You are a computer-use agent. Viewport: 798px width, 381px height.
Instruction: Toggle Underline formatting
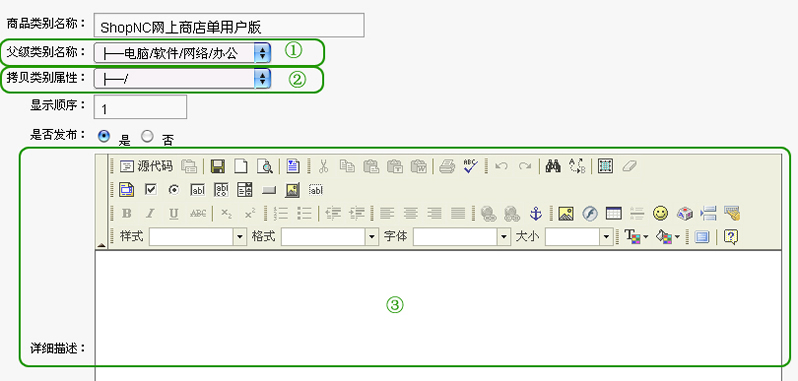pyautogui.click(x=174, y=214)
